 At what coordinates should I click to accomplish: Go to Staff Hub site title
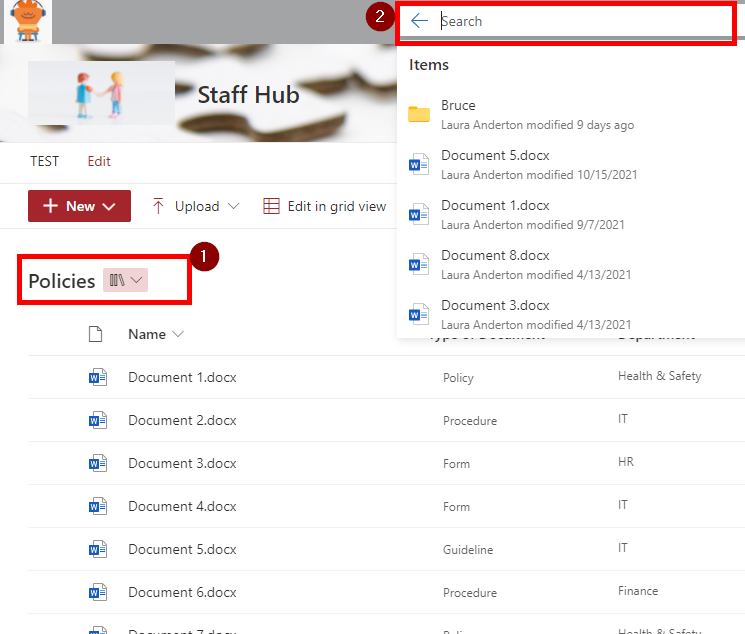(248, 95)
